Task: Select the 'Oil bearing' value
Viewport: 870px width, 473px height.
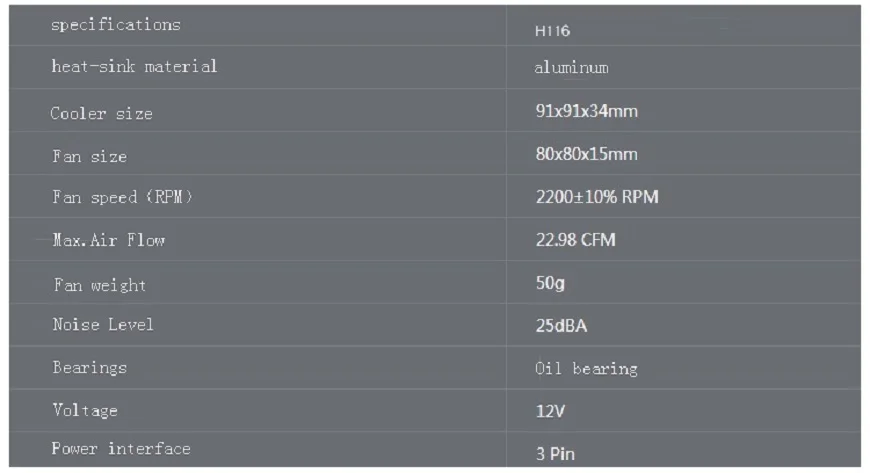Action: pyautogui.click(x=586, y=369)
